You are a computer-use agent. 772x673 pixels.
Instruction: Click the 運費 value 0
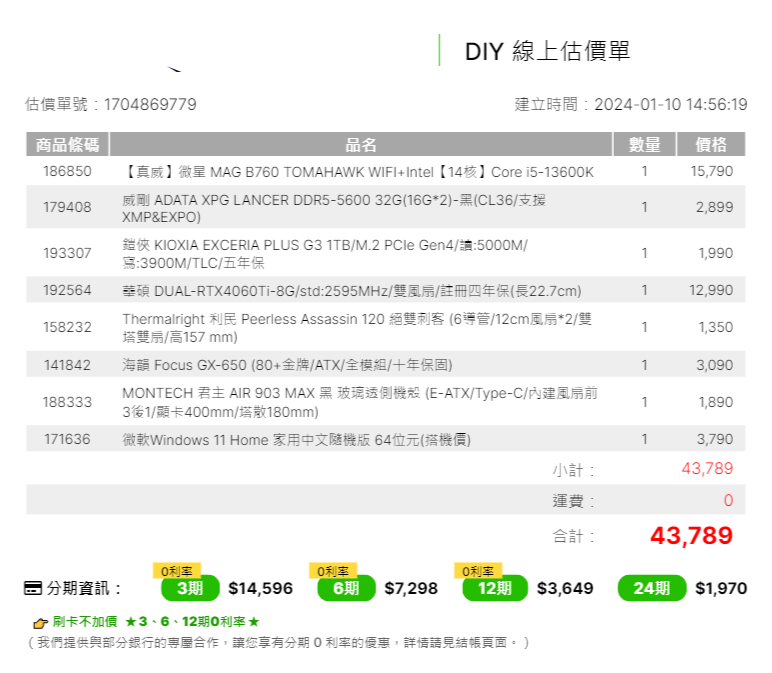pos(728,501)
